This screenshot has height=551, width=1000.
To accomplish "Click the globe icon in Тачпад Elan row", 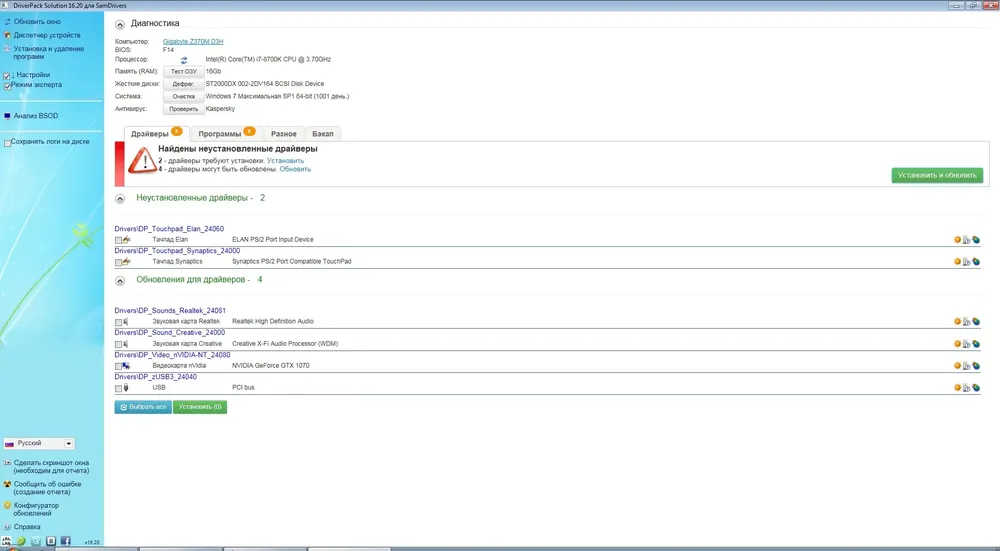I will pos(976,240).
